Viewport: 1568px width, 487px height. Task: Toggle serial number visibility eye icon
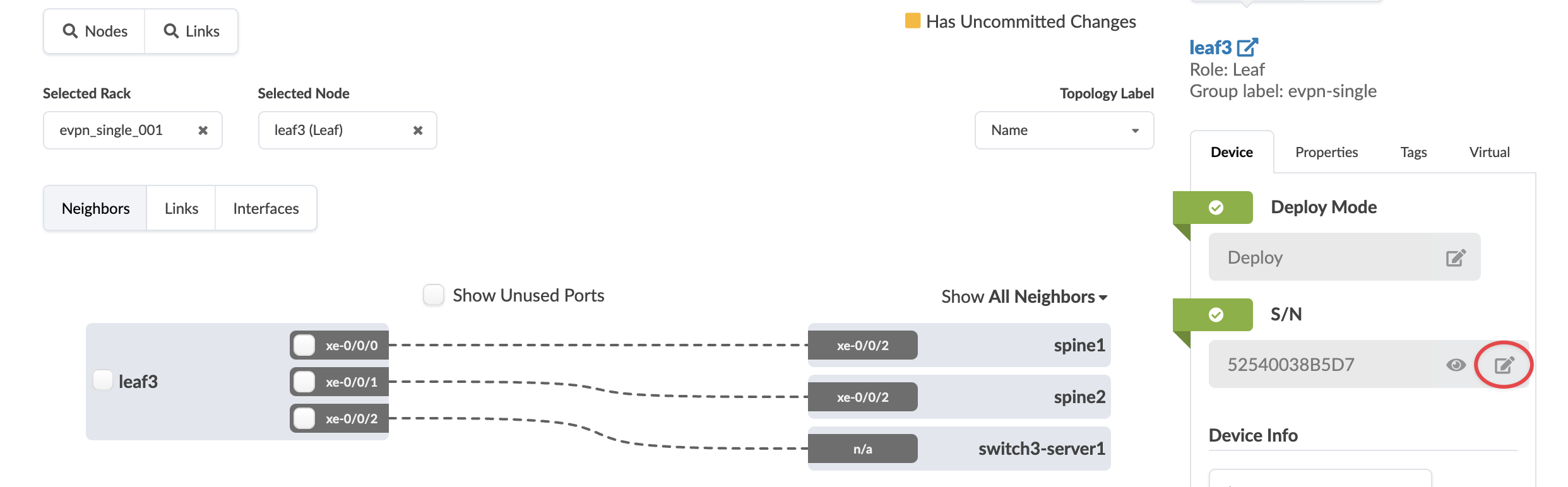1456,365
